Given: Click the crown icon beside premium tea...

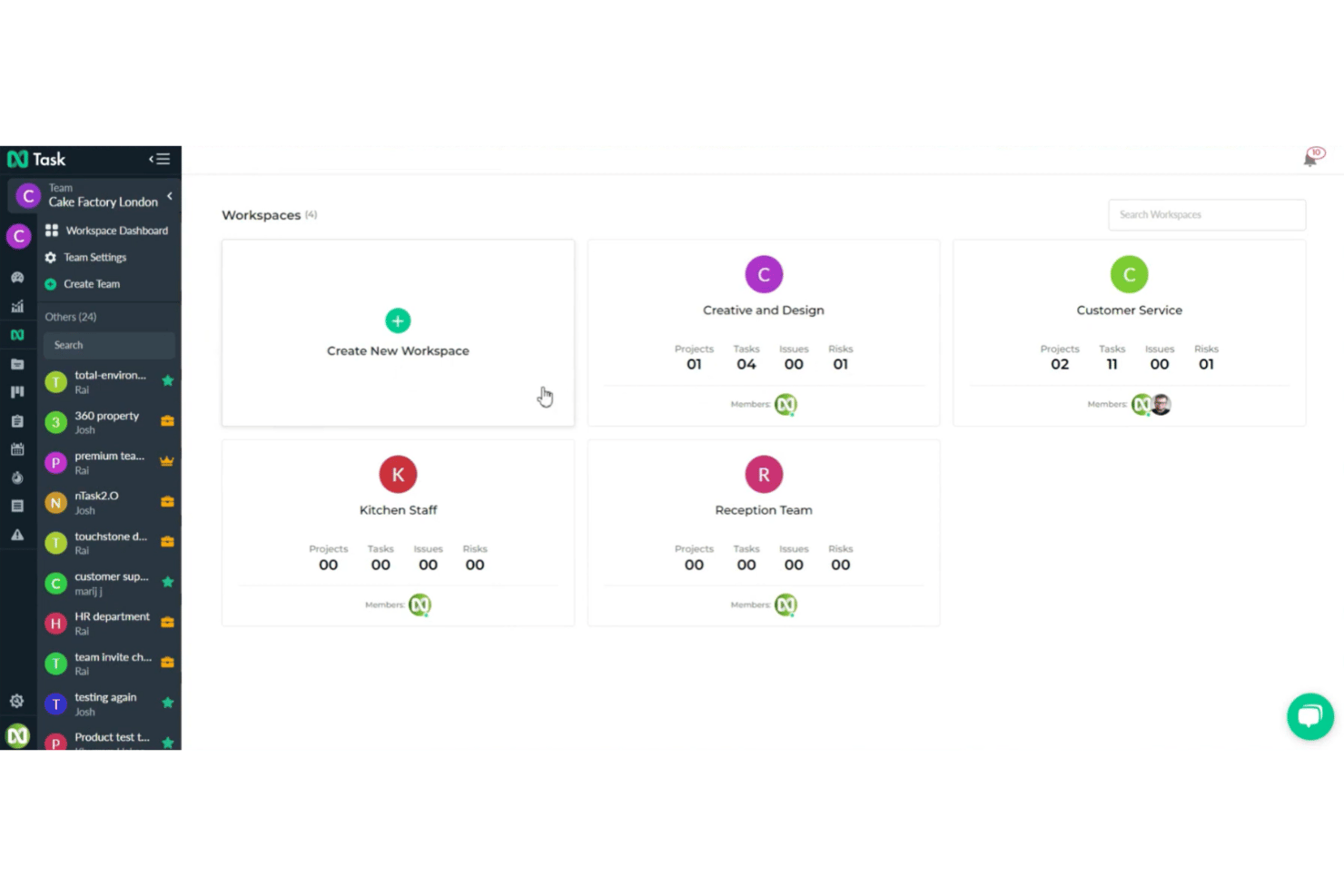Looking at the screenshot, I should point(167,461).
